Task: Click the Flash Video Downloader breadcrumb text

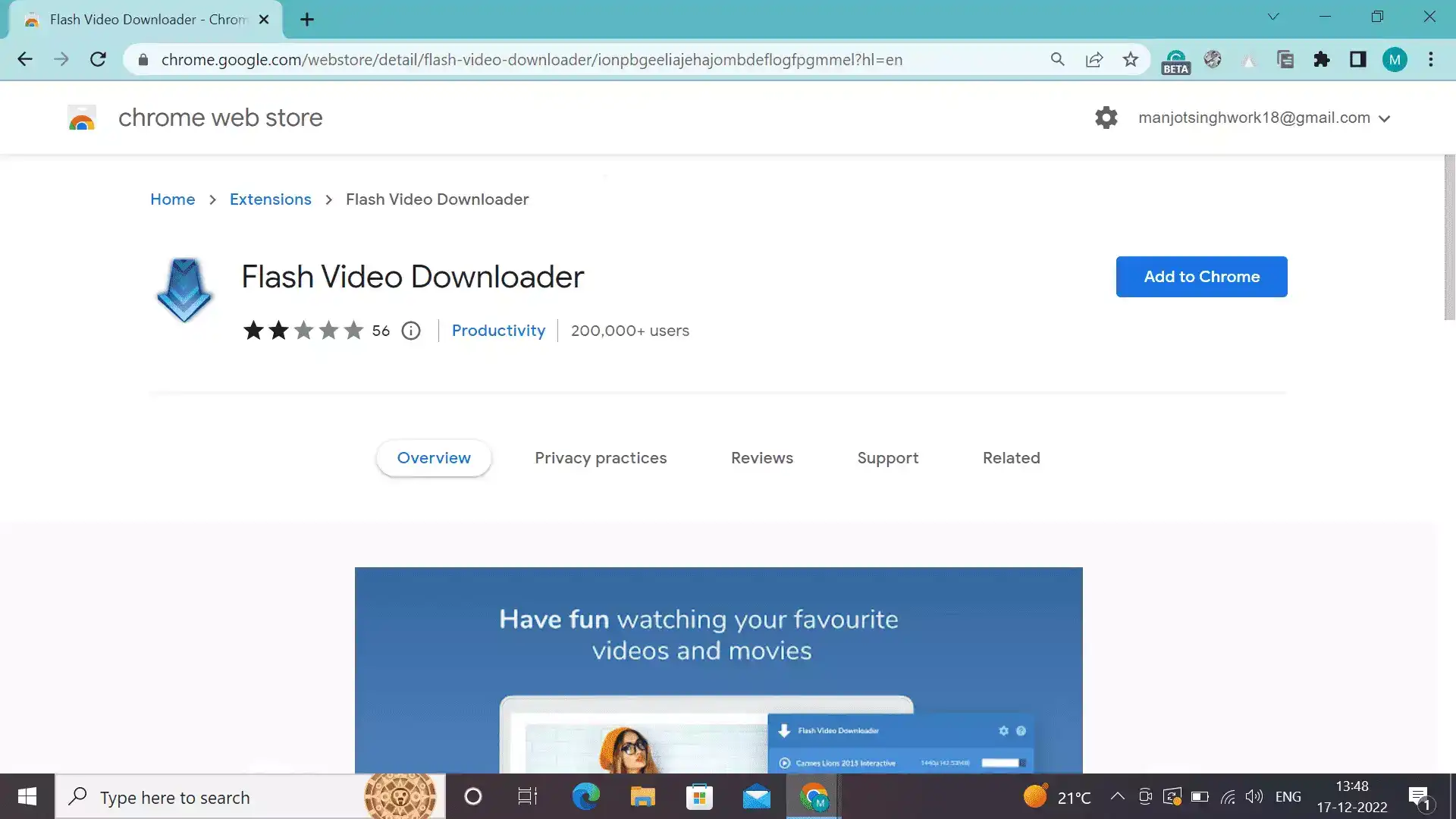Action: [x=438, y=199]
